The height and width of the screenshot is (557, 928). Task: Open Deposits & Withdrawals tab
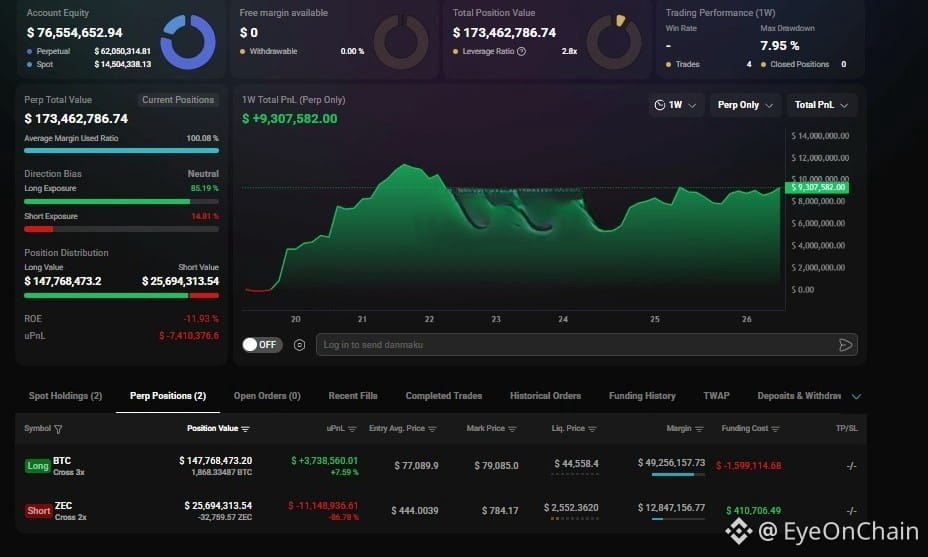pyautogui.click(x=799, y=395)
